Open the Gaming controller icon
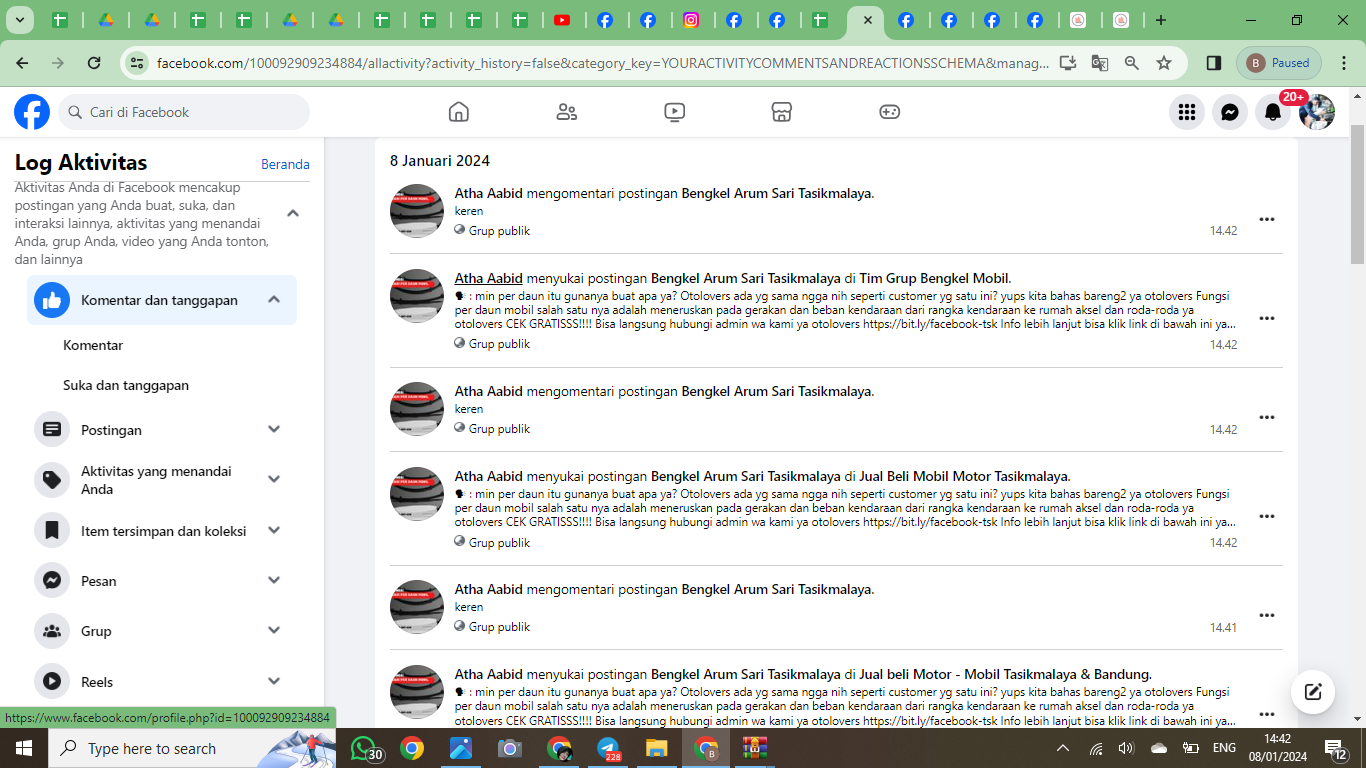1366x768 pixels. (890, 112)
